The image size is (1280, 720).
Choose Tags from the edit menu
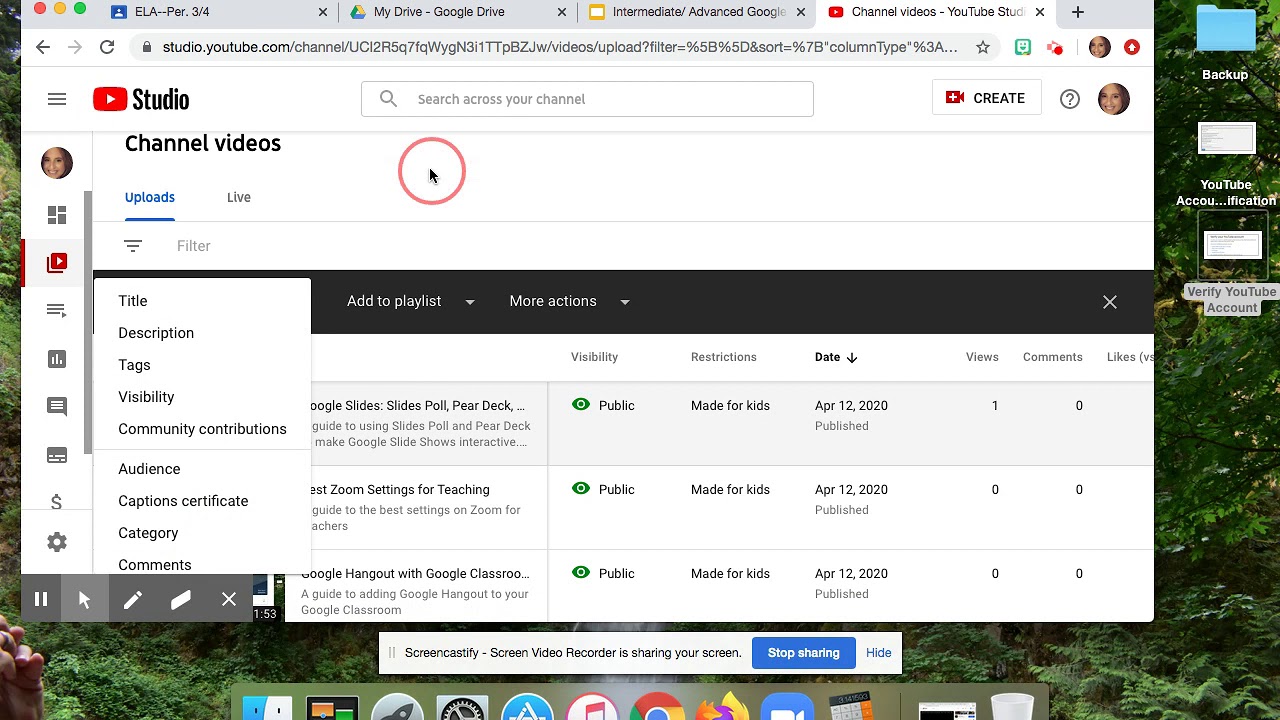coord(202,365)
